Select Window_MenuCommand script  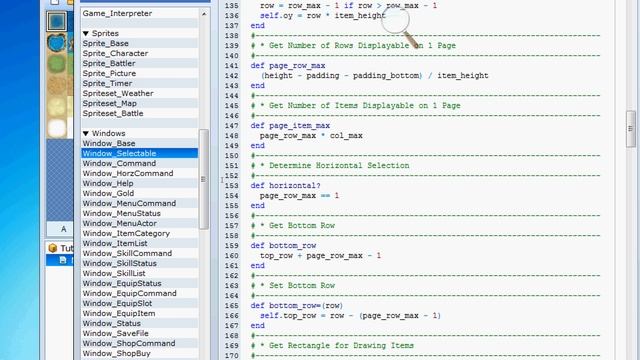(x=140, y=203)
